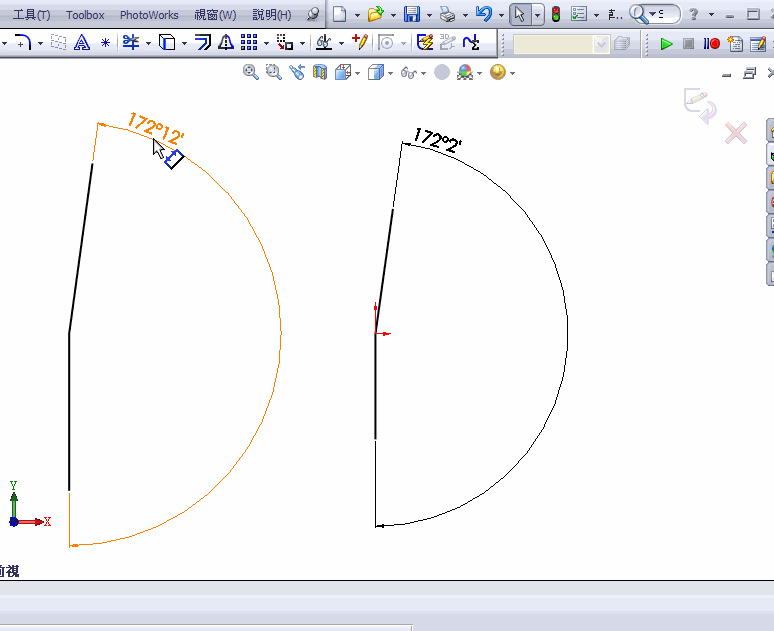The height and width of the screenshot is (631, 774).
Task: Select the Mirror Entities tool
Action: coord(226,43)
